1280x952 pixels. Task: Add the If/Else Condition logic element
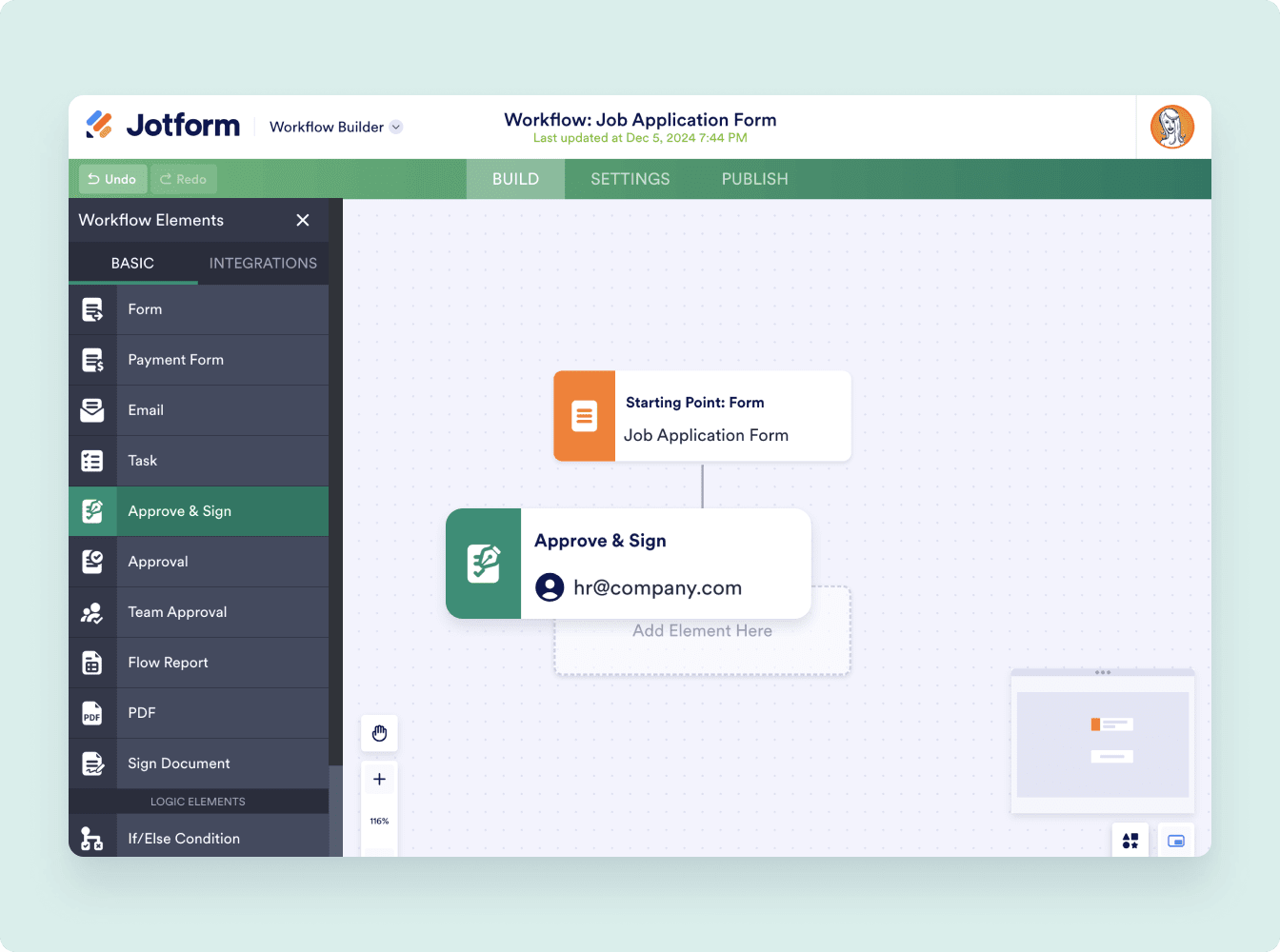184,838
